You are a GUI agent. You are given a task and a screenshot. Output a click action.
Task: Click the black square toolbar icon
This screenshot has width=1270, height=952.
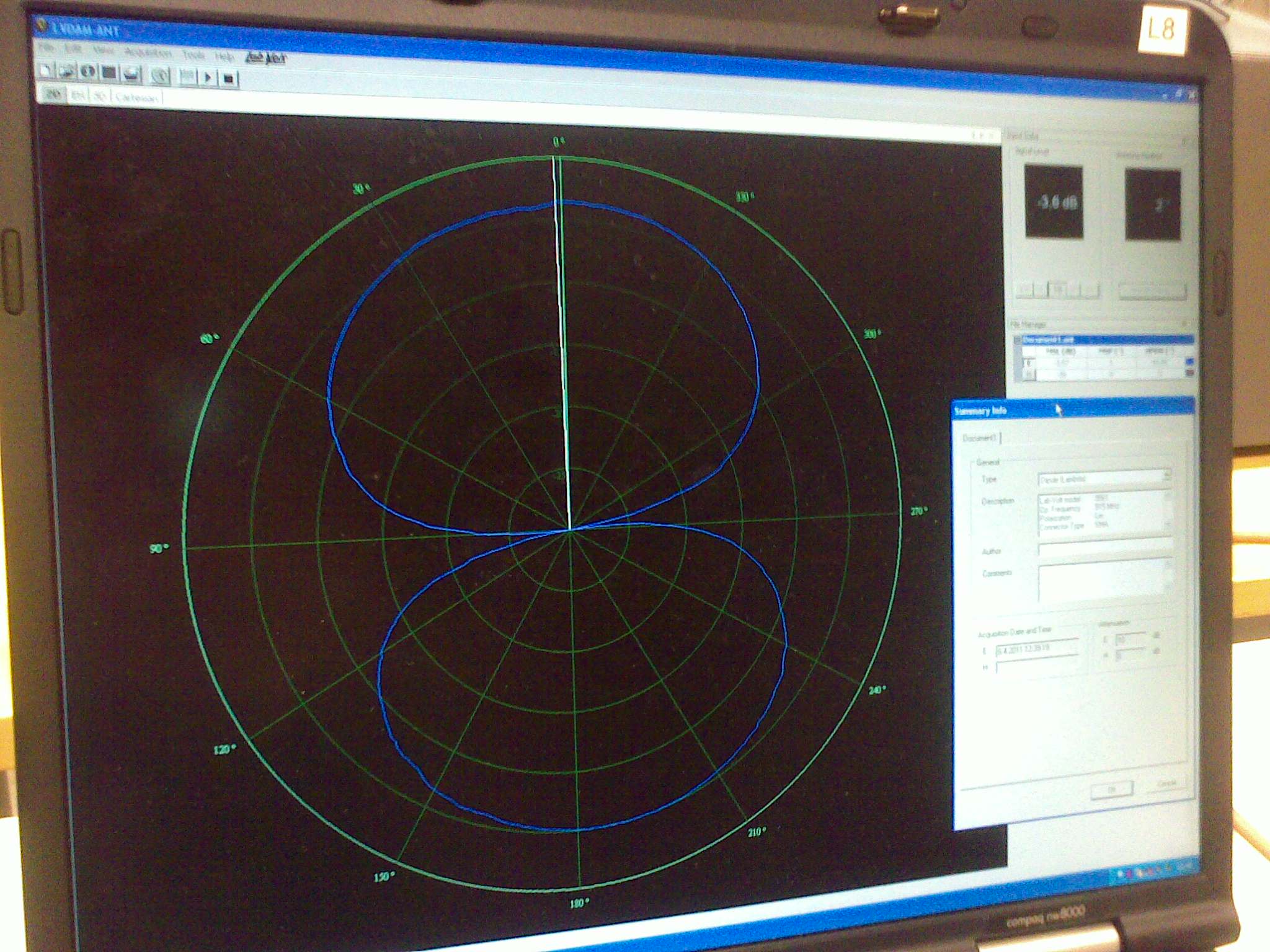[x=109, y=73]
